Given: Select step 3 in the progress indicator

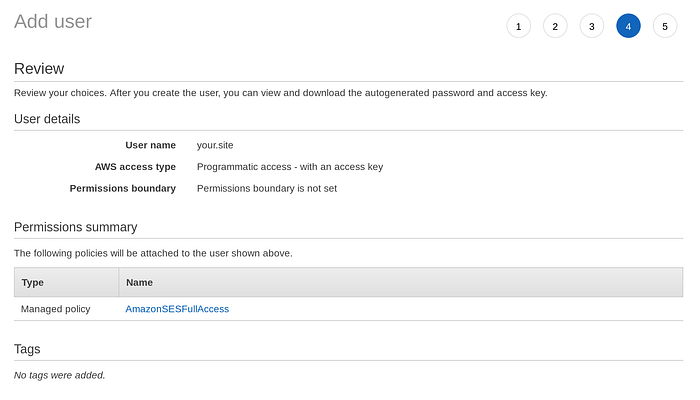Looking at the screenshot, I should 591,26.
